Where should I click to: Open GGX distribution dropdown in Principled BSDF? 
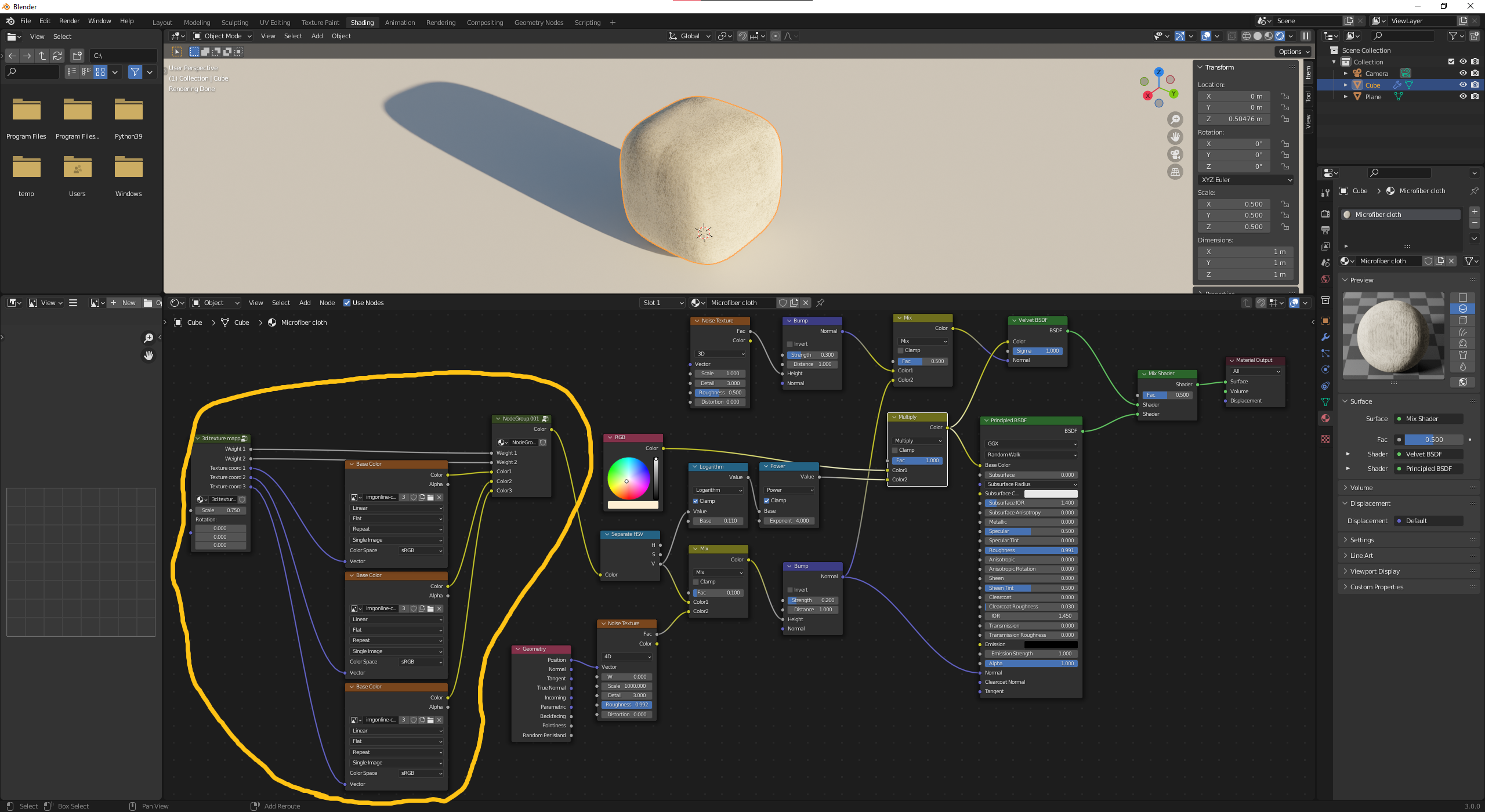1031,444
